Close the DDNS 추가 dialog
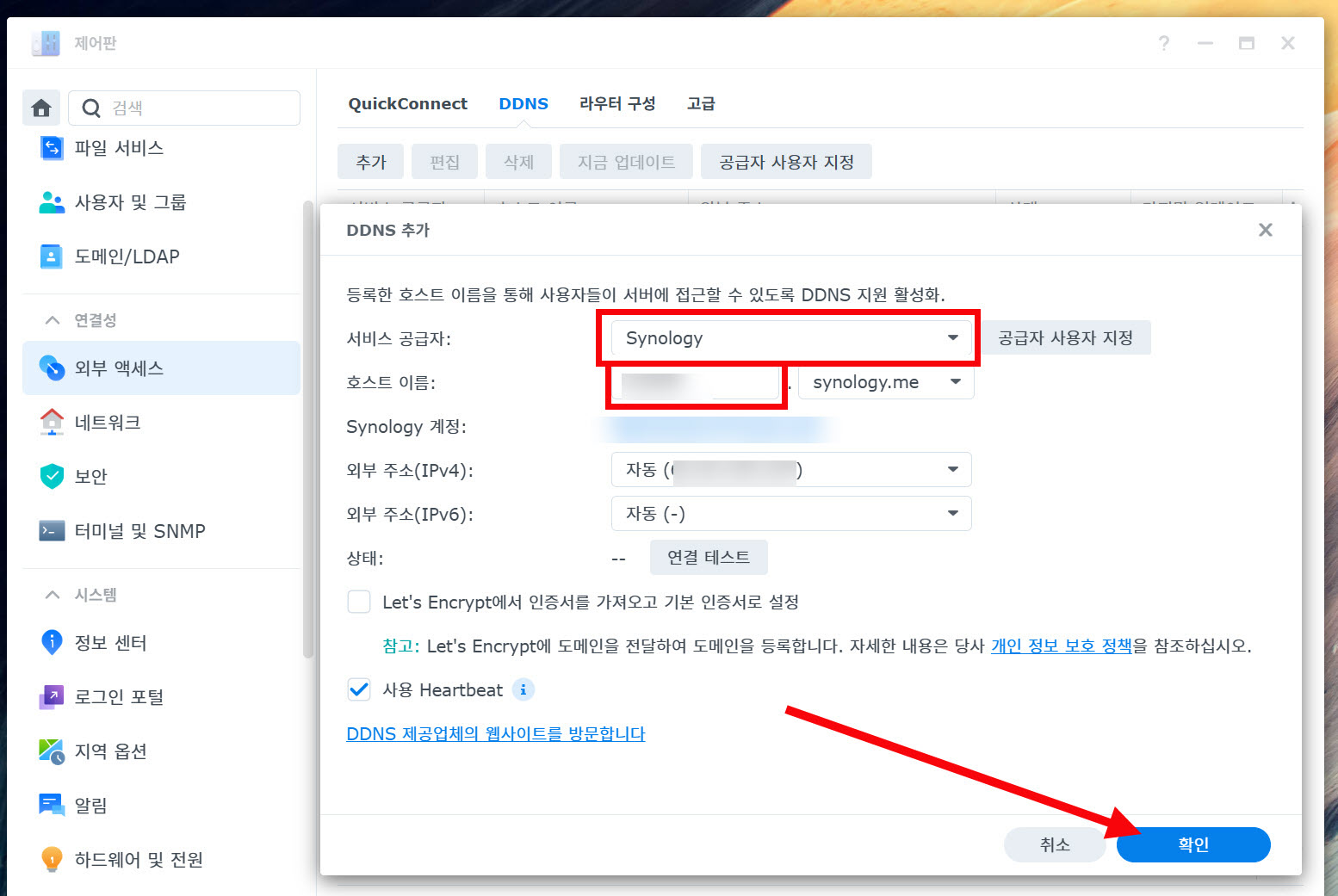The image size is (1338, 896). coord(1265,230)
